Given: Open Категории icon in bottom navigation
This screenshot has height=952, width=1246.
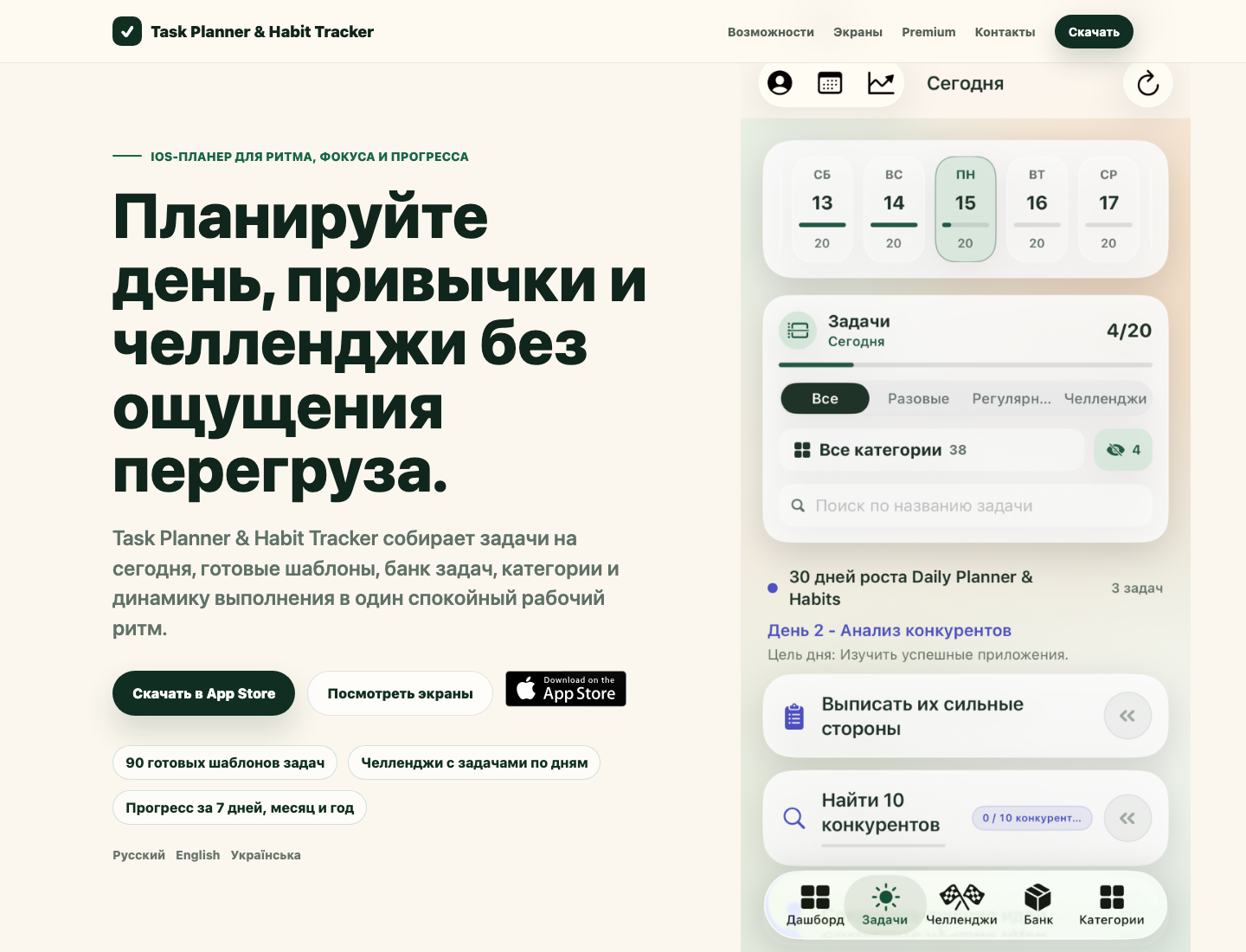Looking at the screenshot, I should point(1111,905).
